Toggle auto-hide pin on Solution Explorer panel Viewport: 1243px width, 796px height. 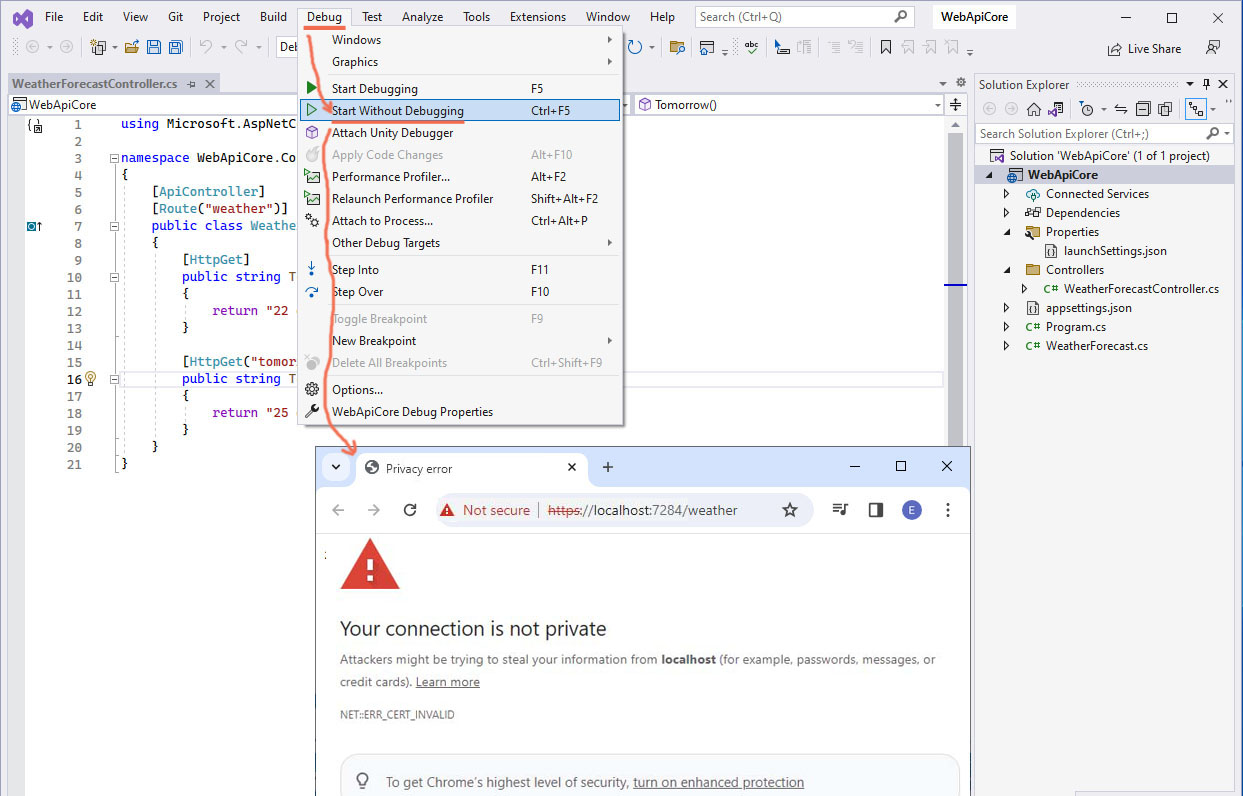[x=1206, y=85]
